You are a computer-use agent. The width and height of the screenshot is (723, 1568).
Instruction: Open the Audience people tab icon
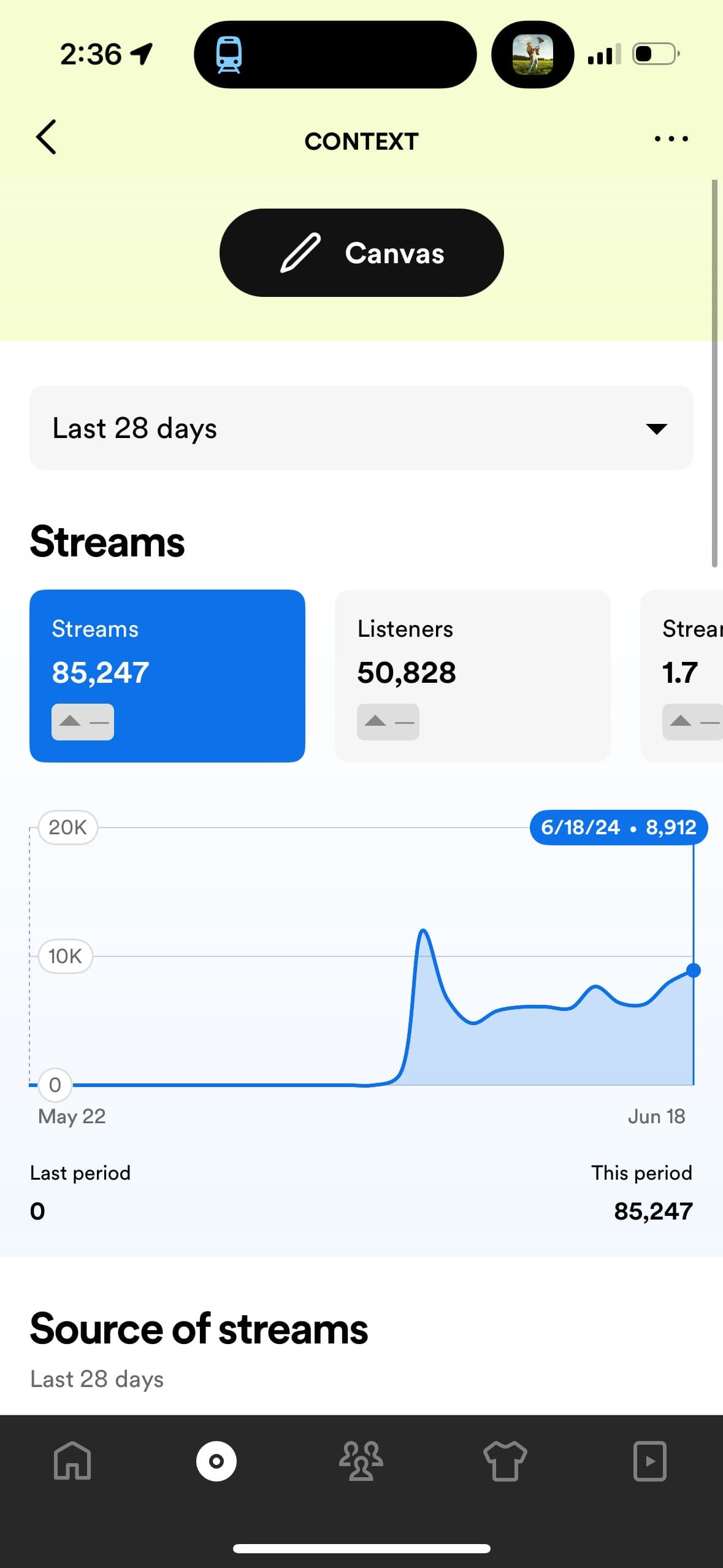[361, 1461]
